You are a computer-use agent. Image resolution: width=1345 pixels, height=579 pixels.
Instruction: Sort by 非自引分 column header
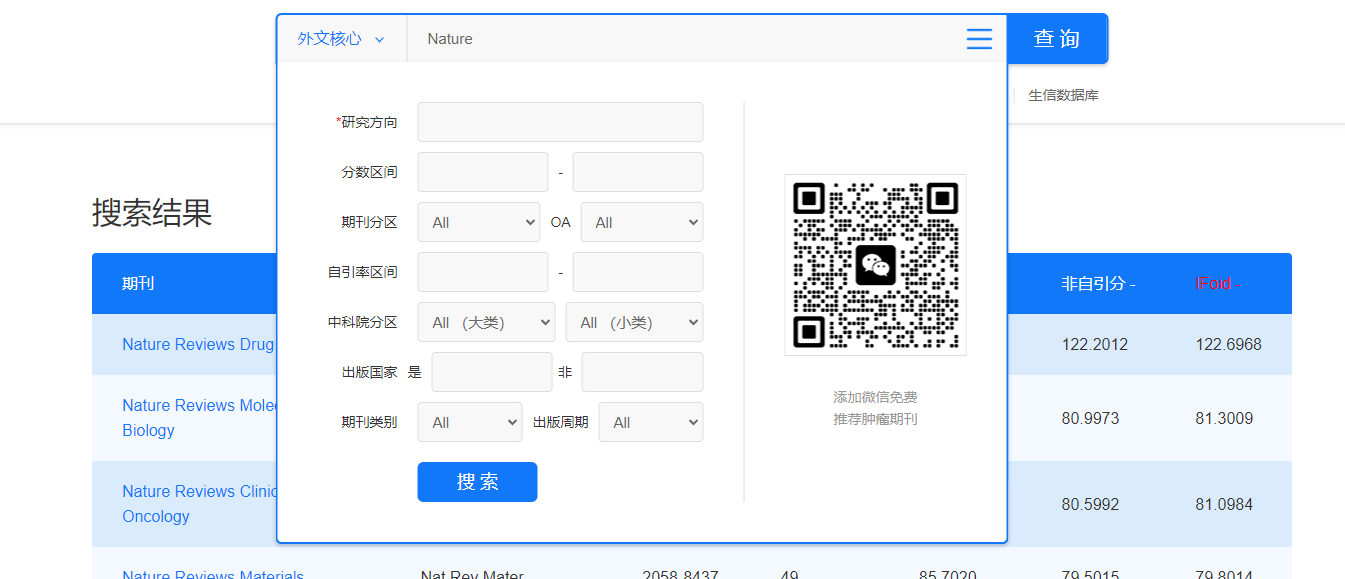point(1098,284)
